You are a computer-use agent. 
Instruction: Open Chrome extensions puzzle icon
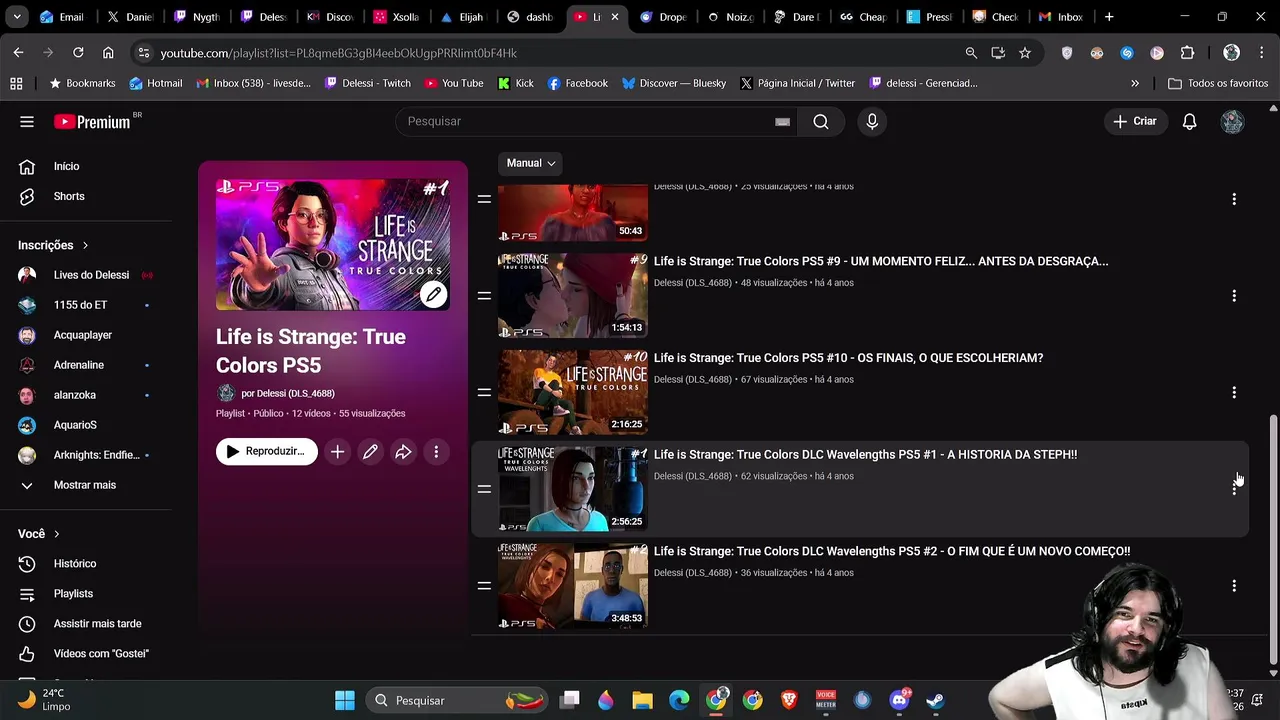click(x=1187, y=53)
